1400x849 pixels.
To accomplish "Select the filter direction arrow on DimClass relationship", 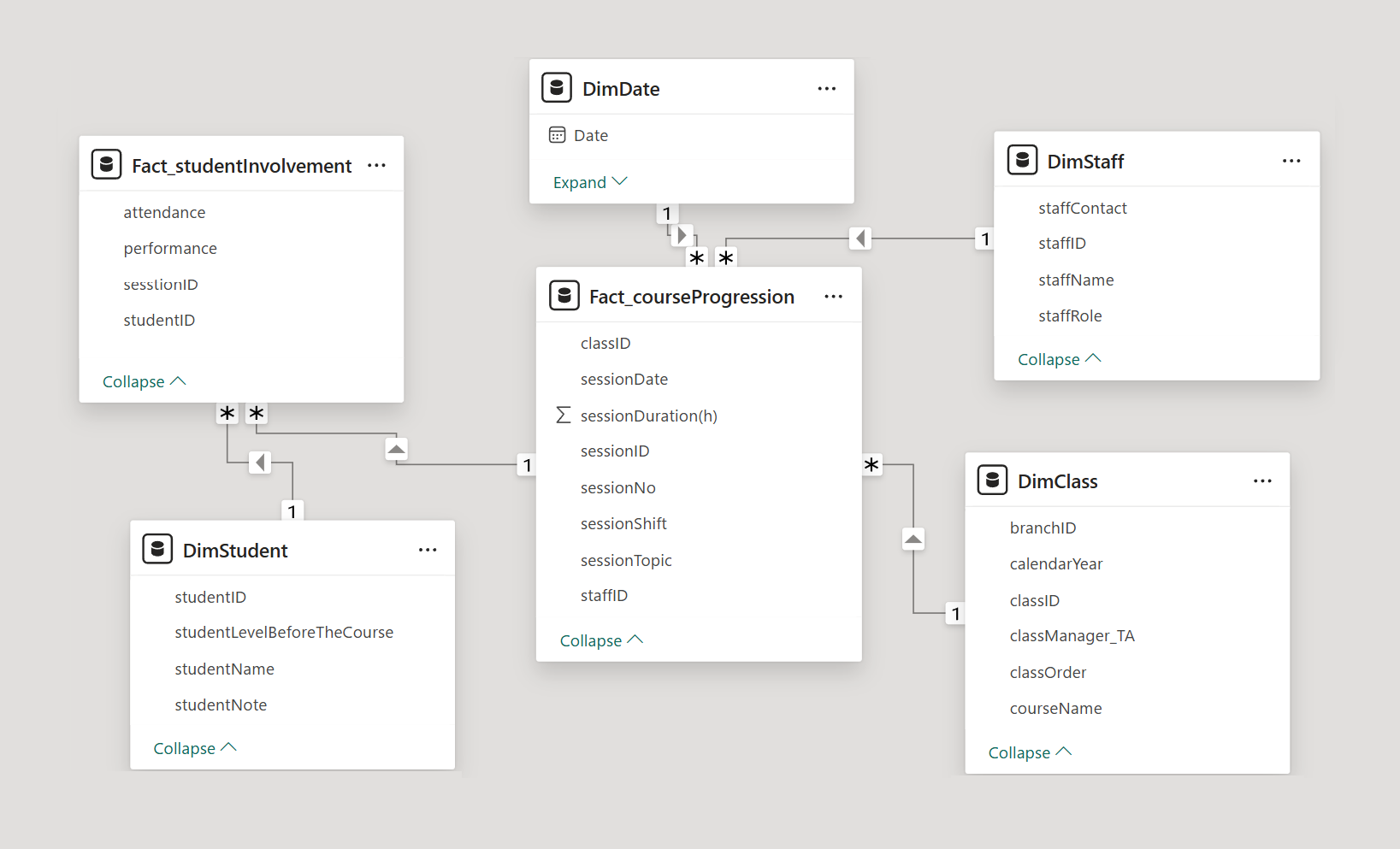I will click(x=913, y=539).
